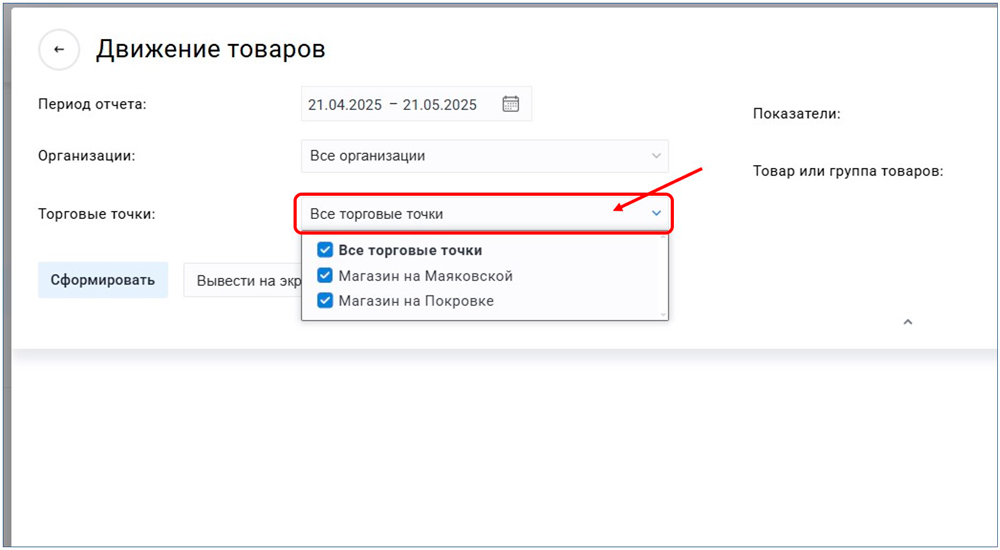Go back using the left arrow button
The height and width of the screenshot is (550, 1000).
point(59,50)
